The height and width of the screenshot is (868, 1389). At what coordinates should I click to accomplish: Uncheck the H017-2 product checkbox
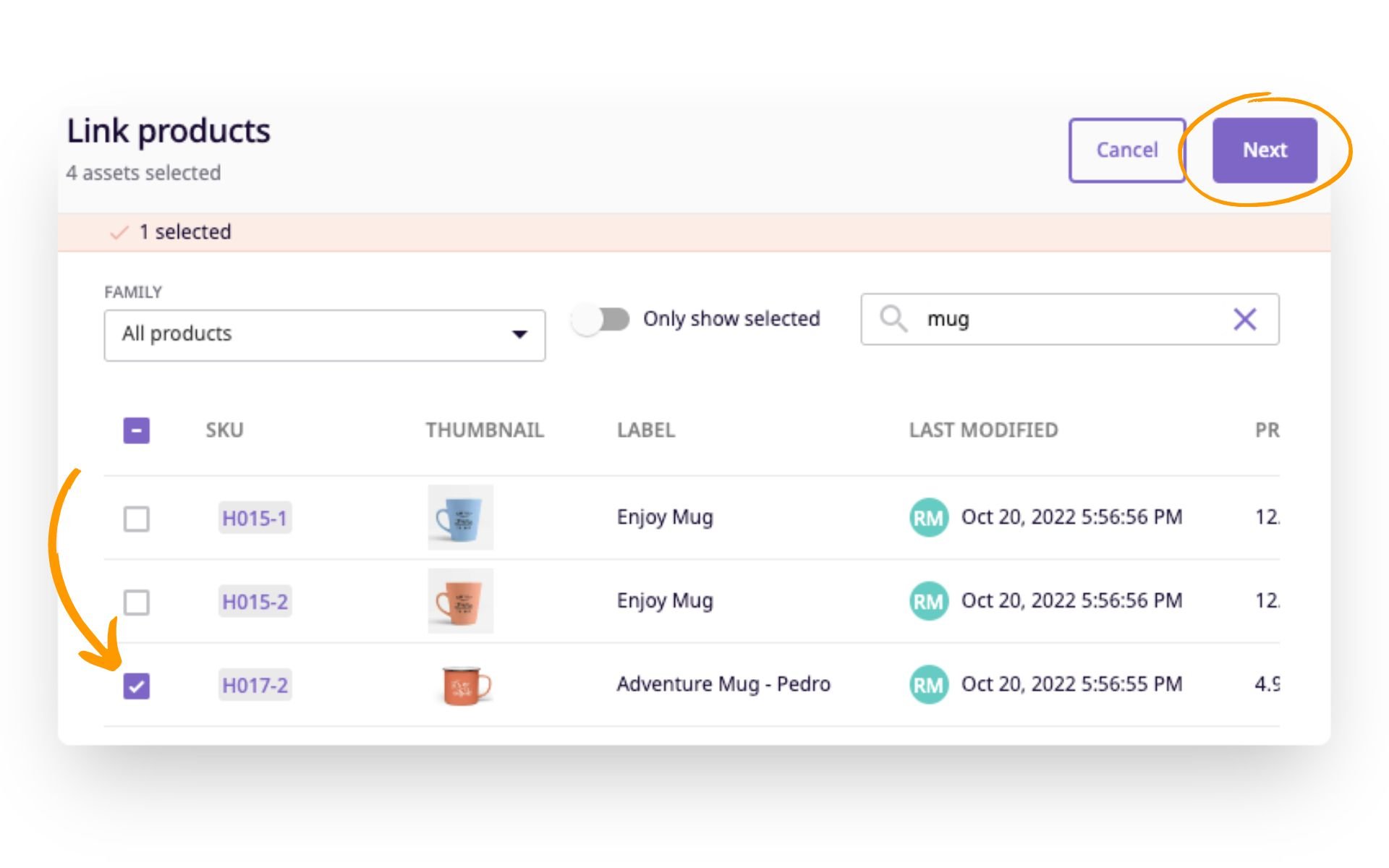pyautogui.click(x=136, y=686)
